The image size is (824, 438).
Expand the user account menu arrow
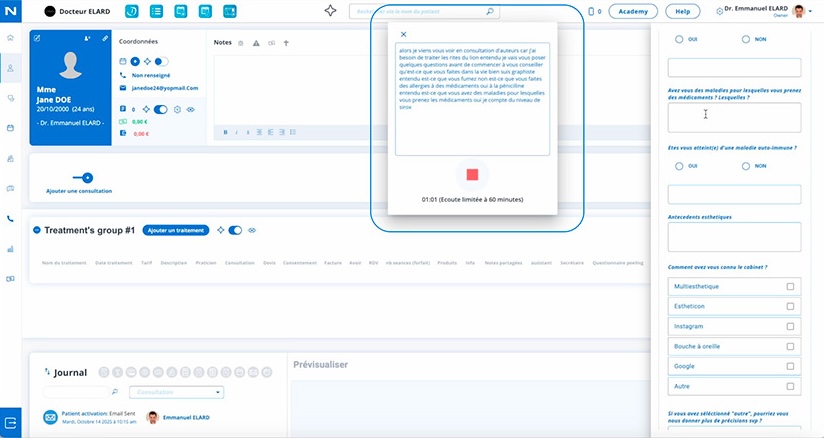click(811, 12)
